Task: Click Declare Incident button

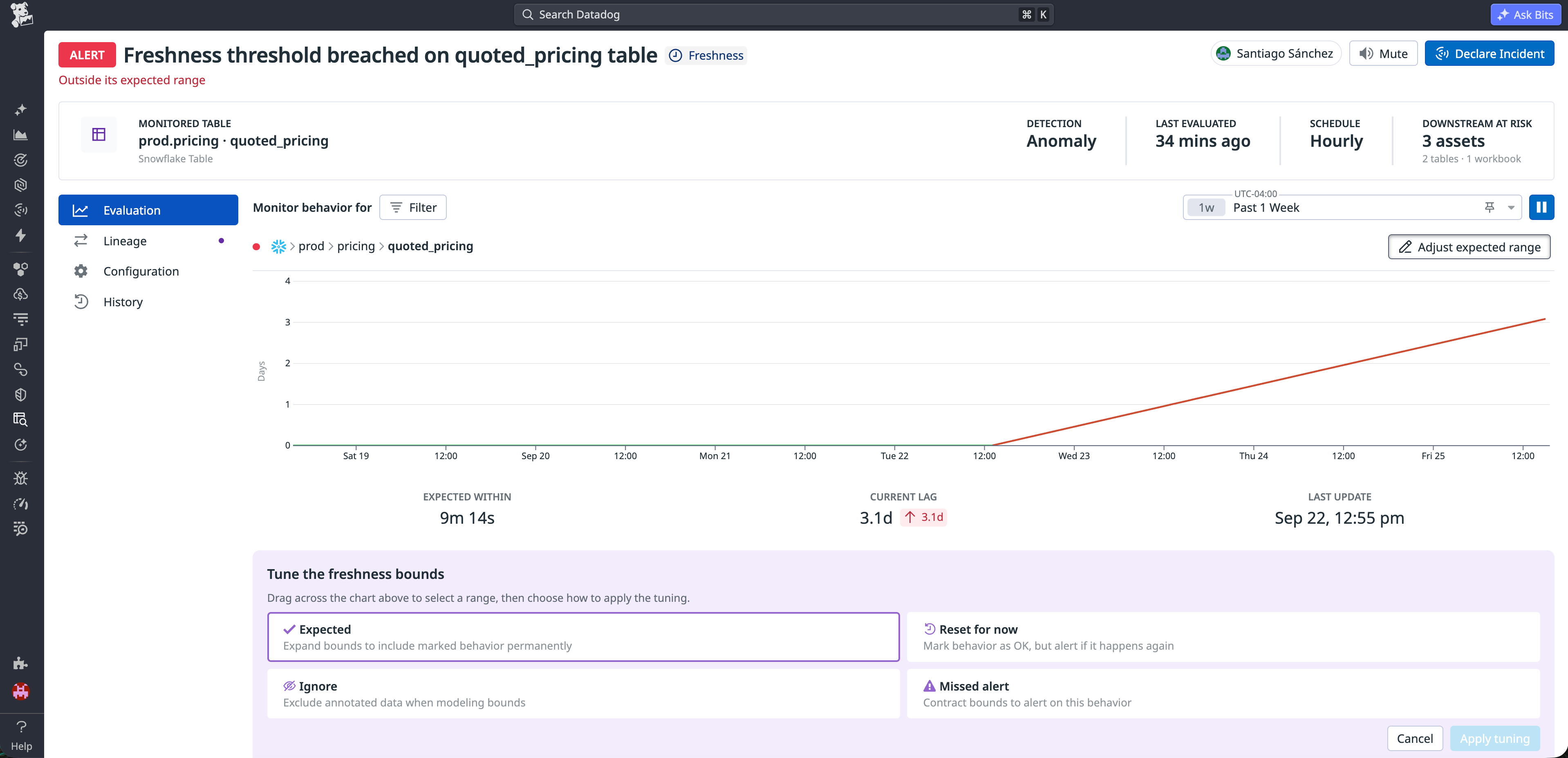Action: click(1489, 54)
